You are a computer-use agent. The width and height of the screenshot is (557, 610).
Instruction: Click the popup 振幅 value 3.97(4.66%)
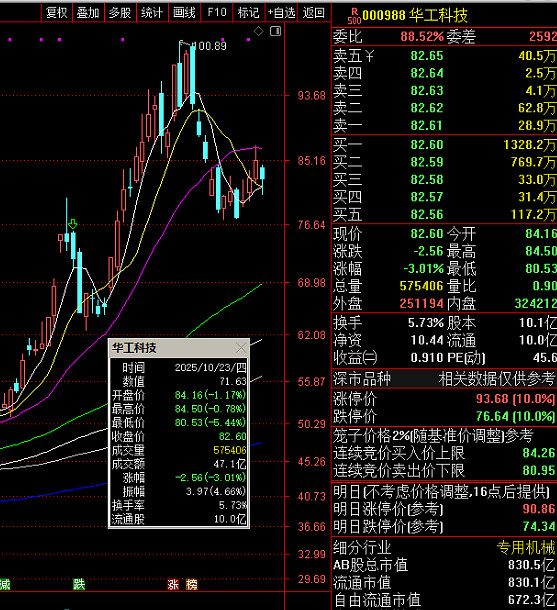[216, 492]
